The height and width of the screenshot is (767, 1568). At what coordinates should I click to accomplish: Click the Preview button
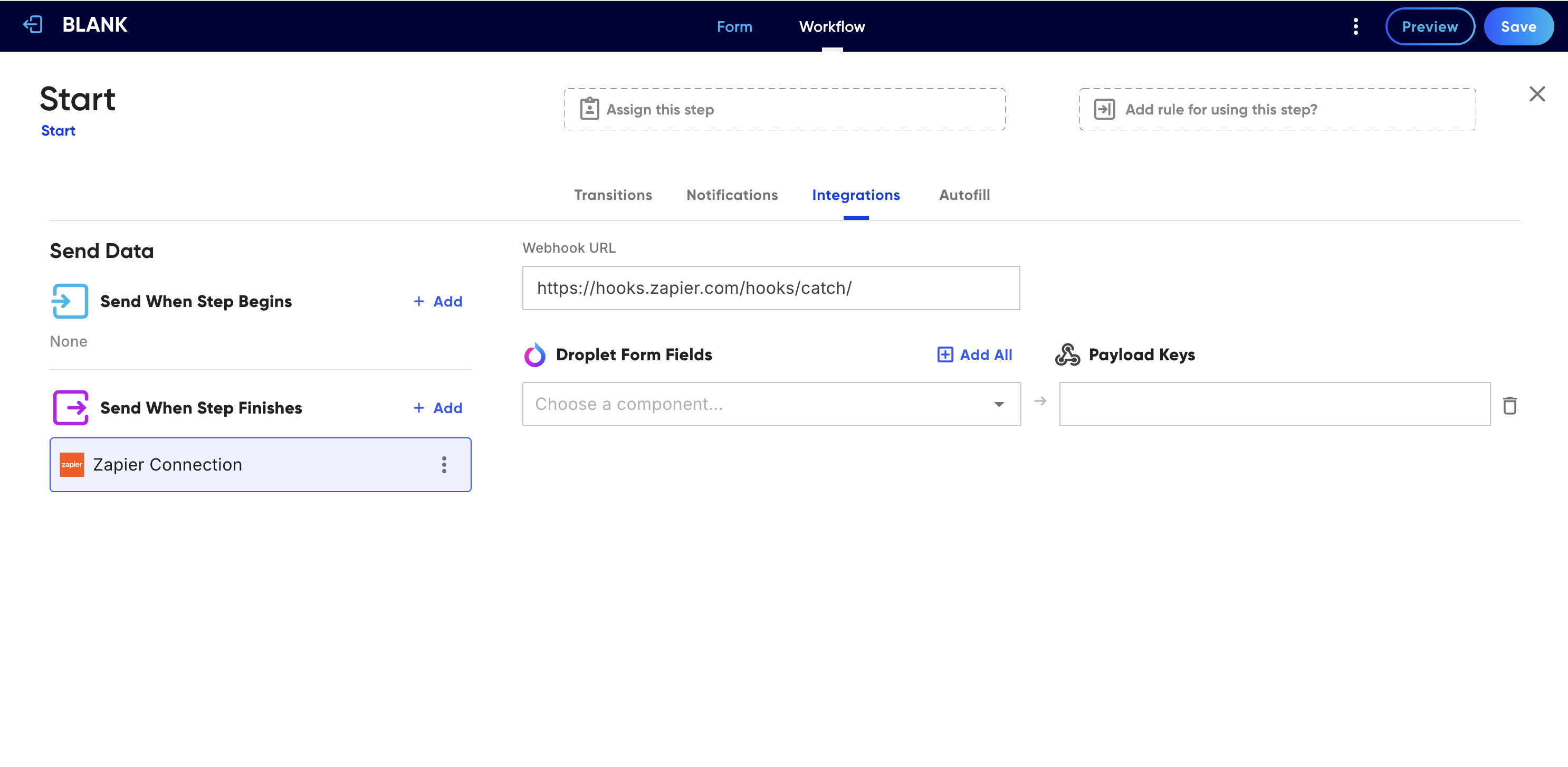1430,27
